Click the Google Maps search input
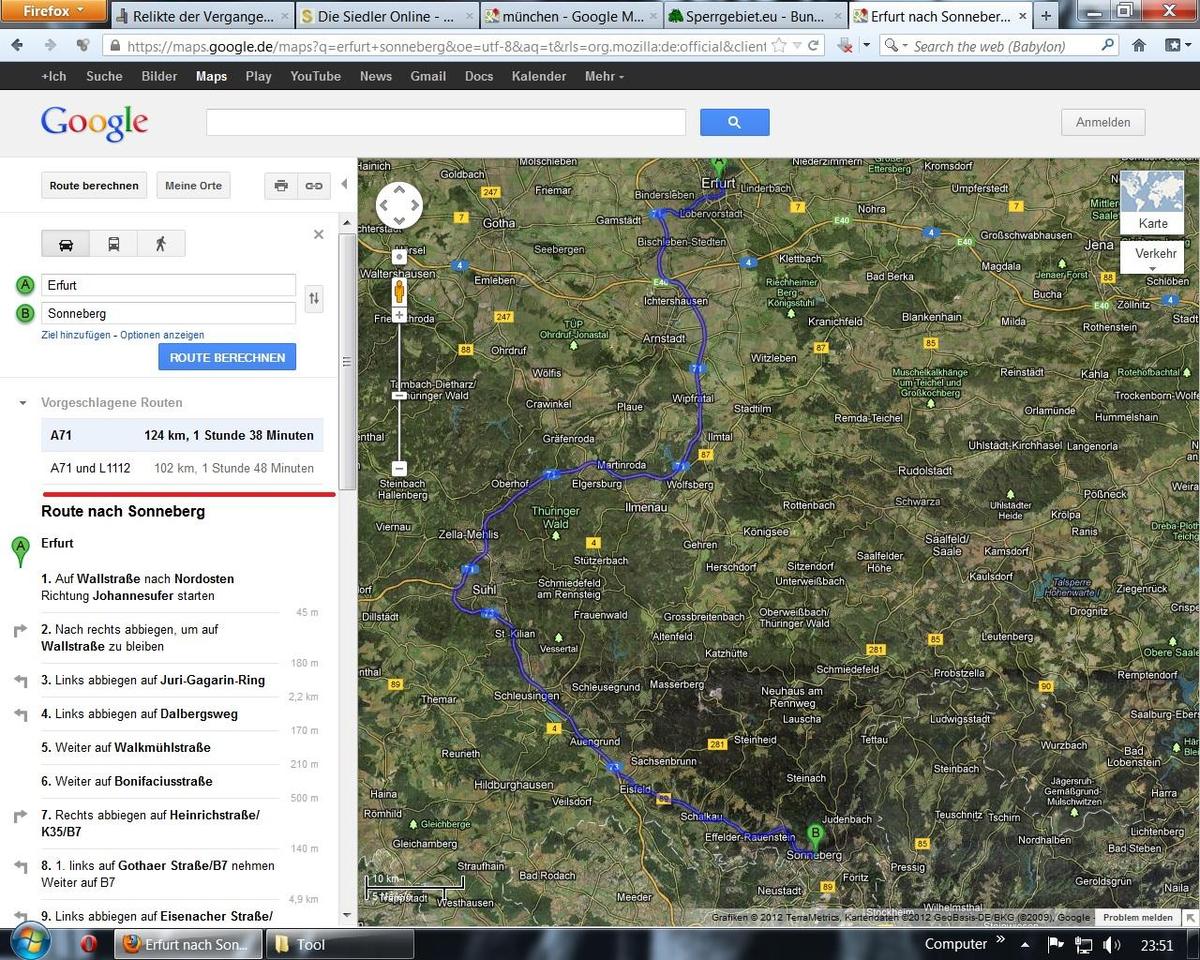1200x960 pixels. point(446,122)
